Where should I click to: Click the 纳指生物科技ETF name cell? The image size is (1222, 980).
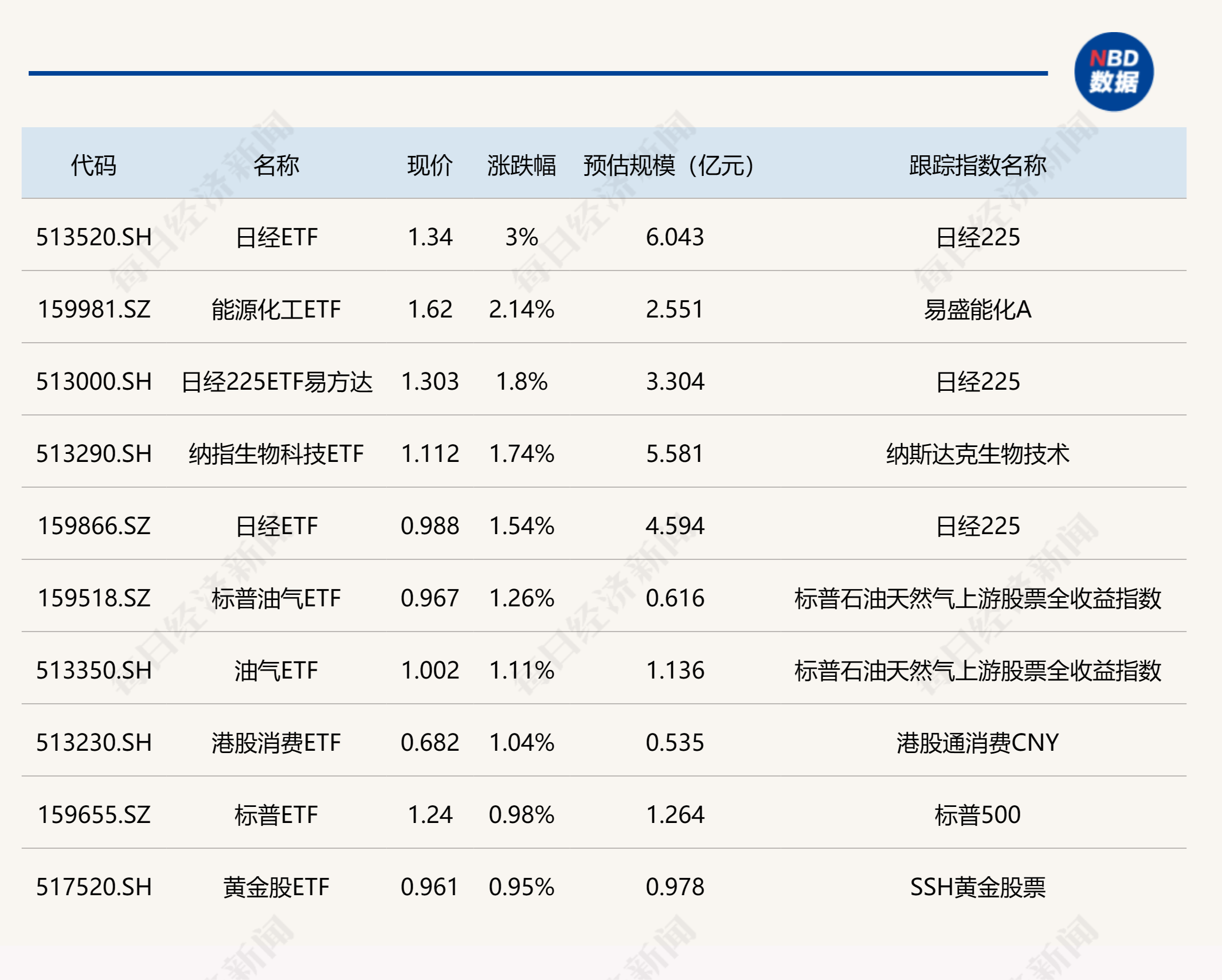276,454
